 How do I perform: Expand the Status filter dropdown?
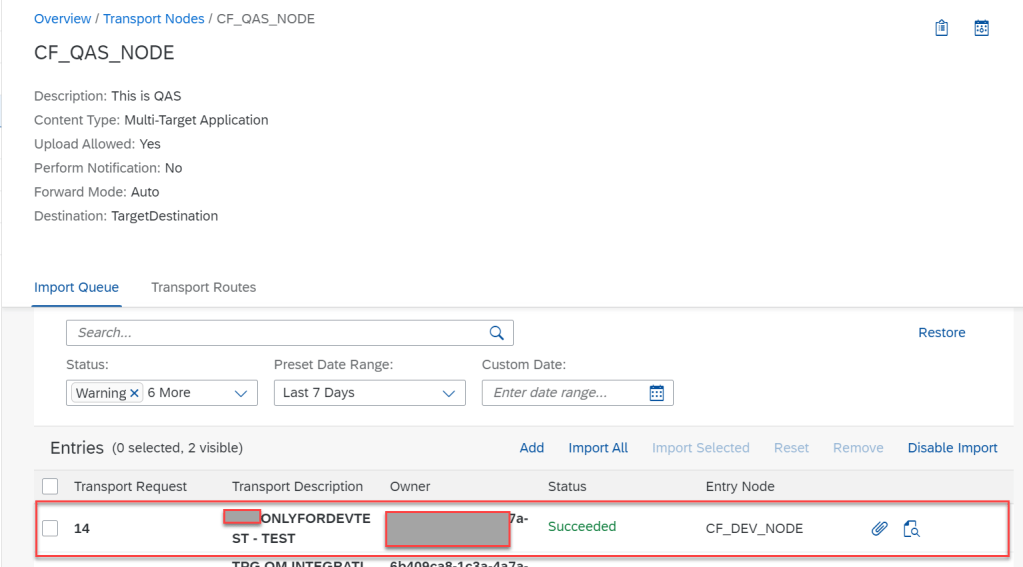coord(240,393)
